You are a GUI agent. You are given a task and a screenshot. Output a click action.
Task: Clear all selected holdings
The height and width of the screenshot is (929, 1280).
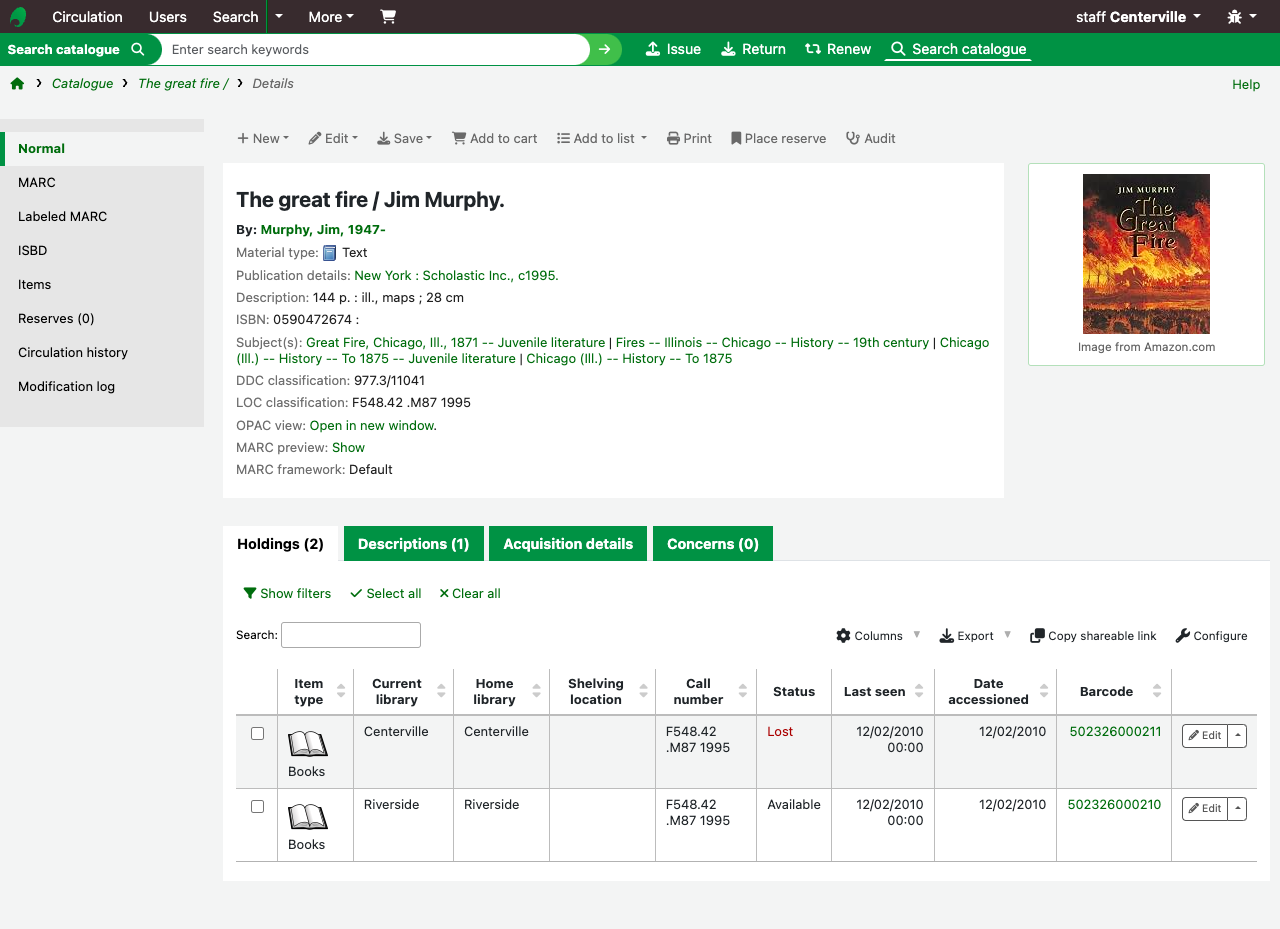click(x=470, y=593)
